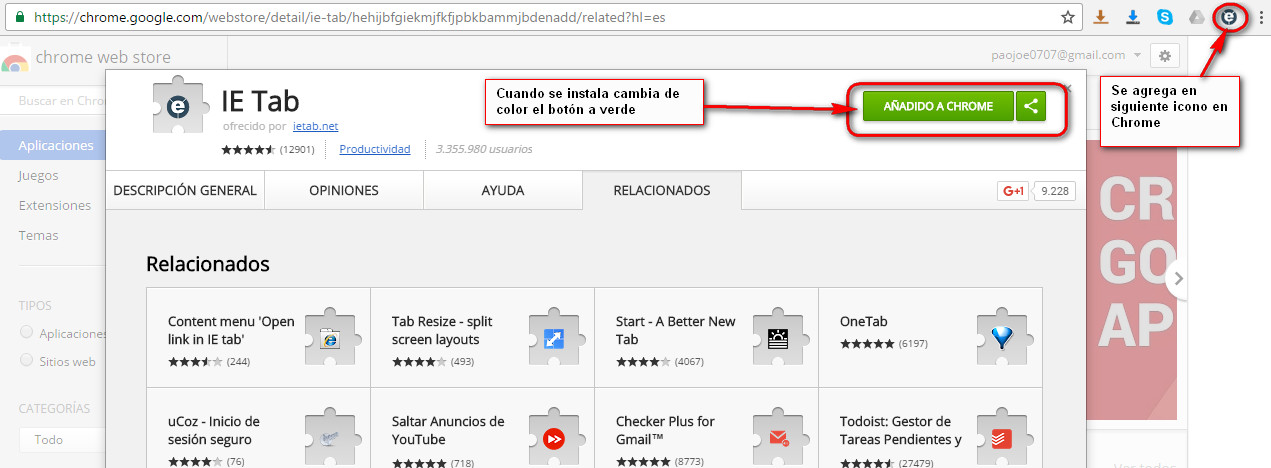The height and width of the screenshot is (468, 1271).
Task: Open the Tab Resize - split screen layouts title
Action: coord(442,330)
